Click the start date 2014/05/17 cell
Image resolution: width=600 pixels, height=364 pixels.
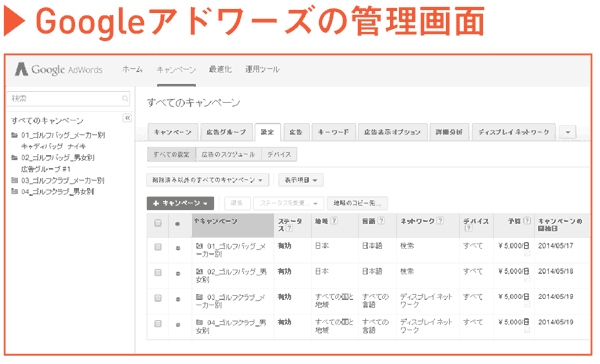pyautogui.click(x=556, y=246)
